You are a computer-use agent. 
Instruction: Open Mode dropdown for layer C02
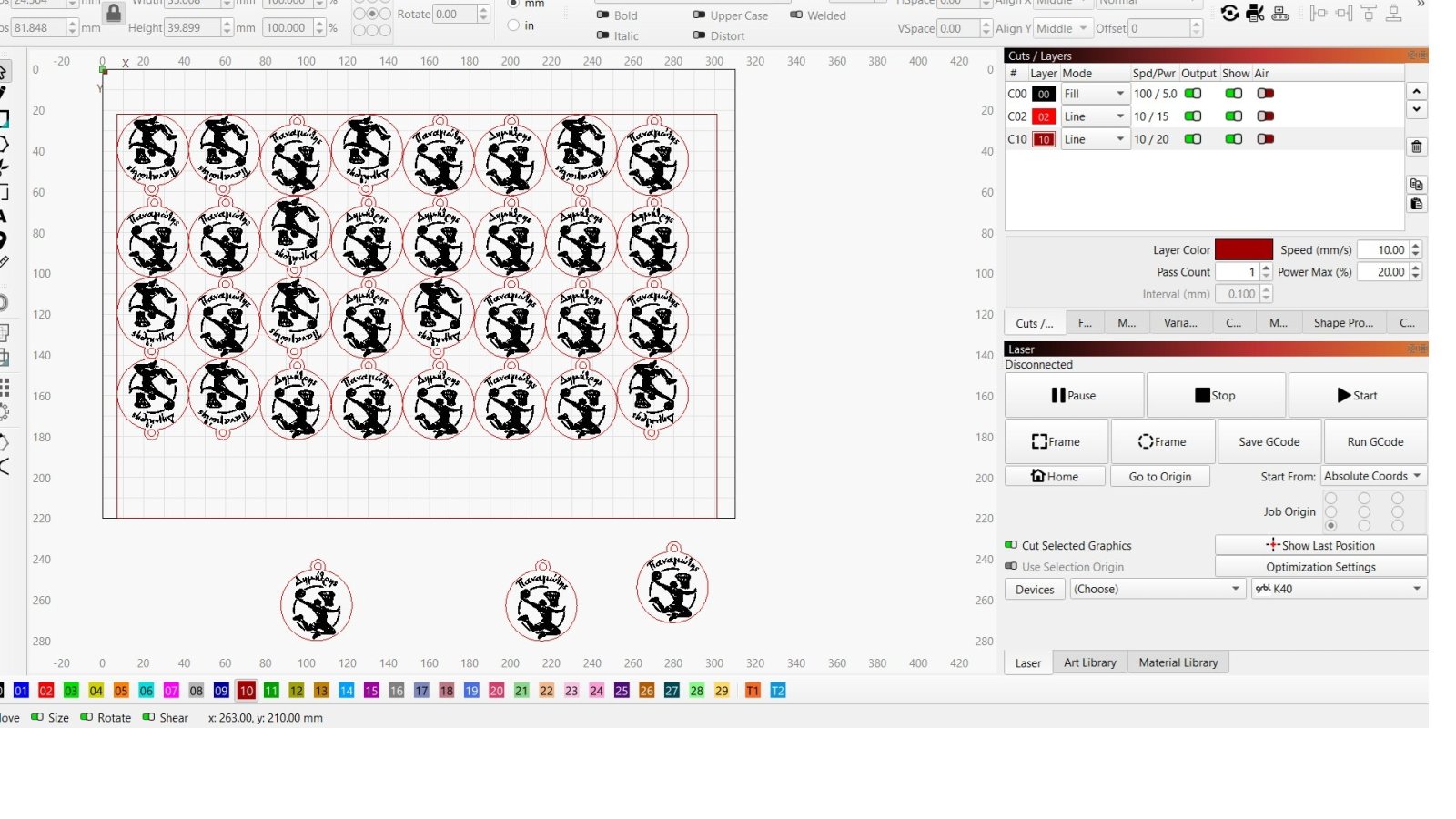pyautogui.click(x=1096, y=116)
